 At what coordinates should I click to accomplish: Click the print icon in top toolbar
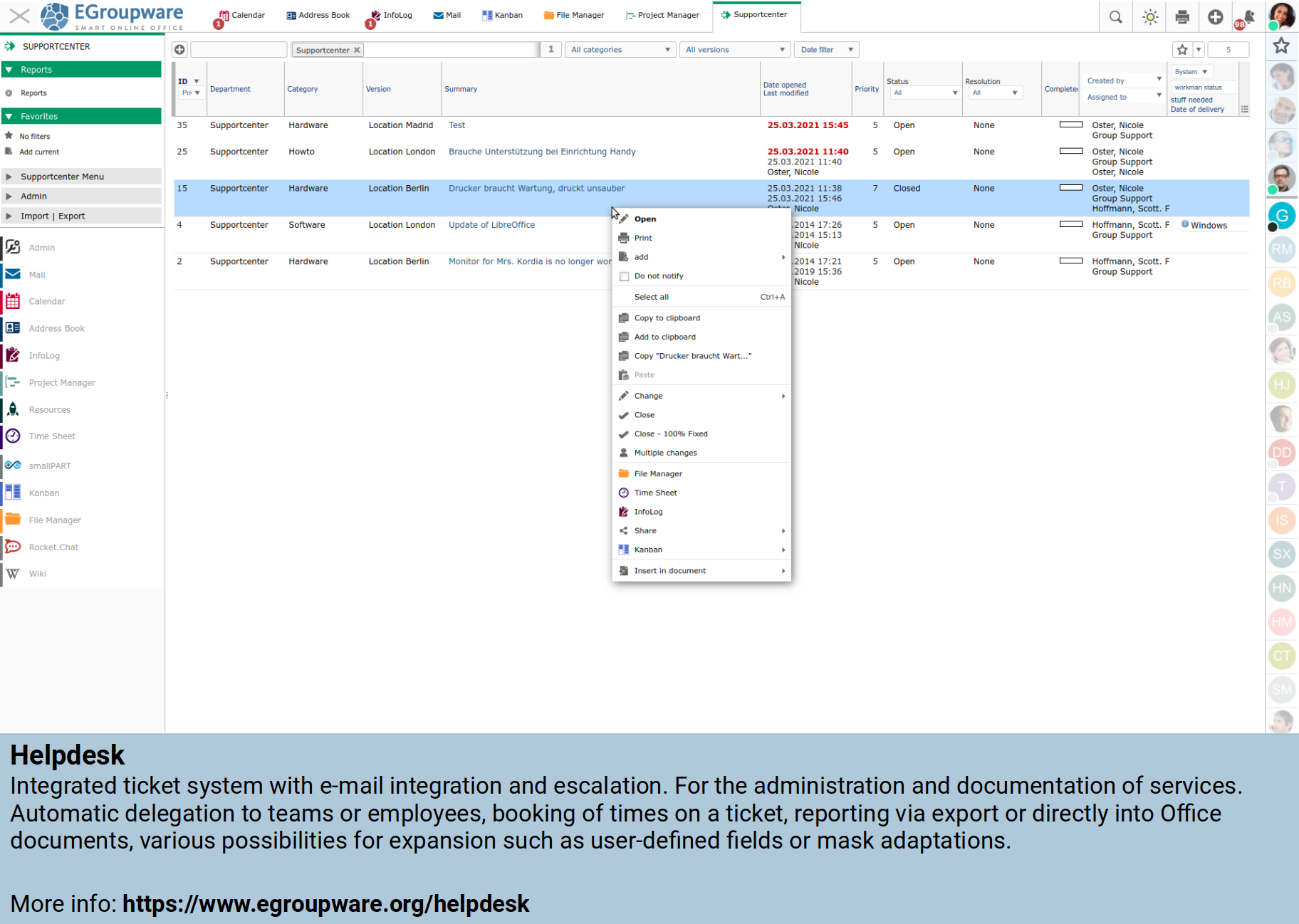[1182, 17]
